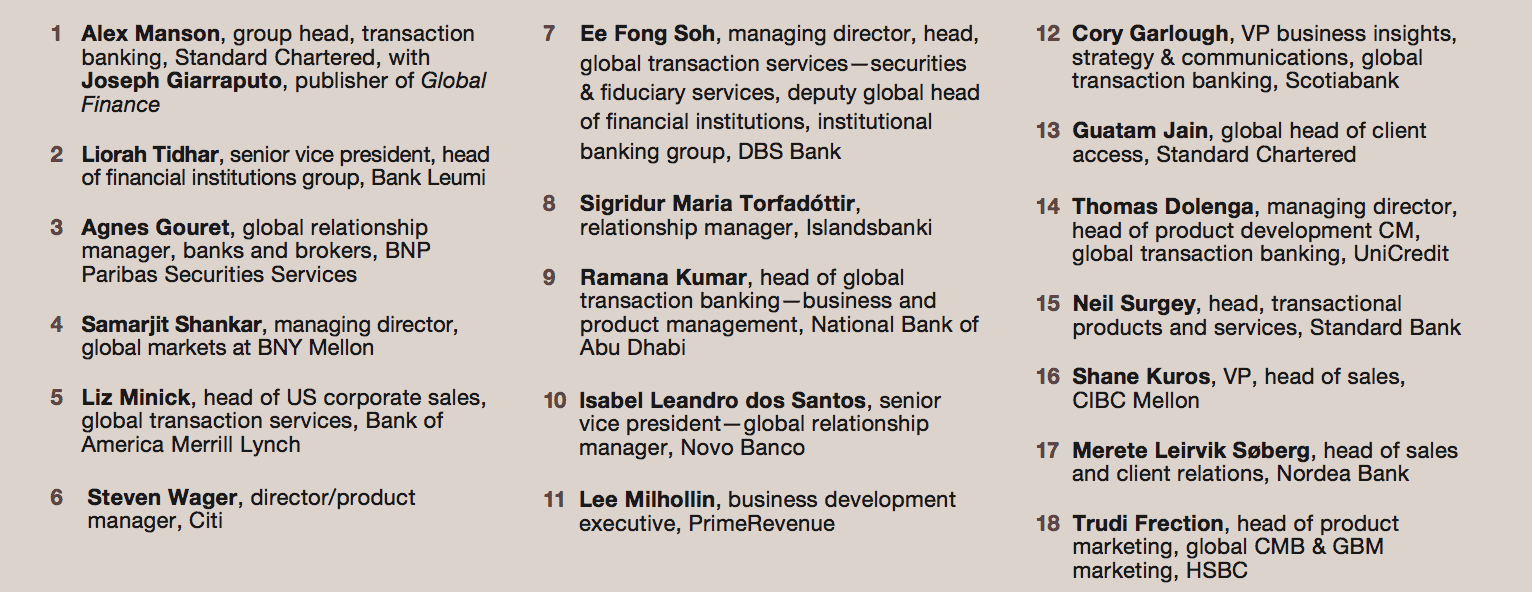This screenshot has height=592, width=1532.
Task: Click on Liorah Tidhar's name
Action: click(151, 155)
